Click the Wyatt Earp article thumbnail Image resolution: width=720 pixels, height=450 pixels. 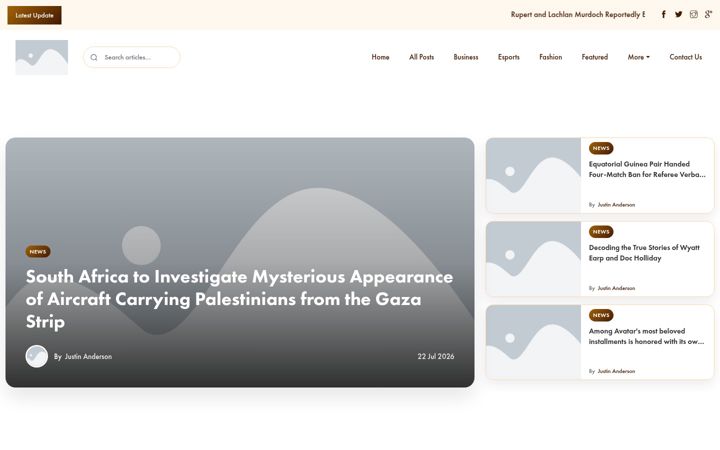(x=533, y=259)
